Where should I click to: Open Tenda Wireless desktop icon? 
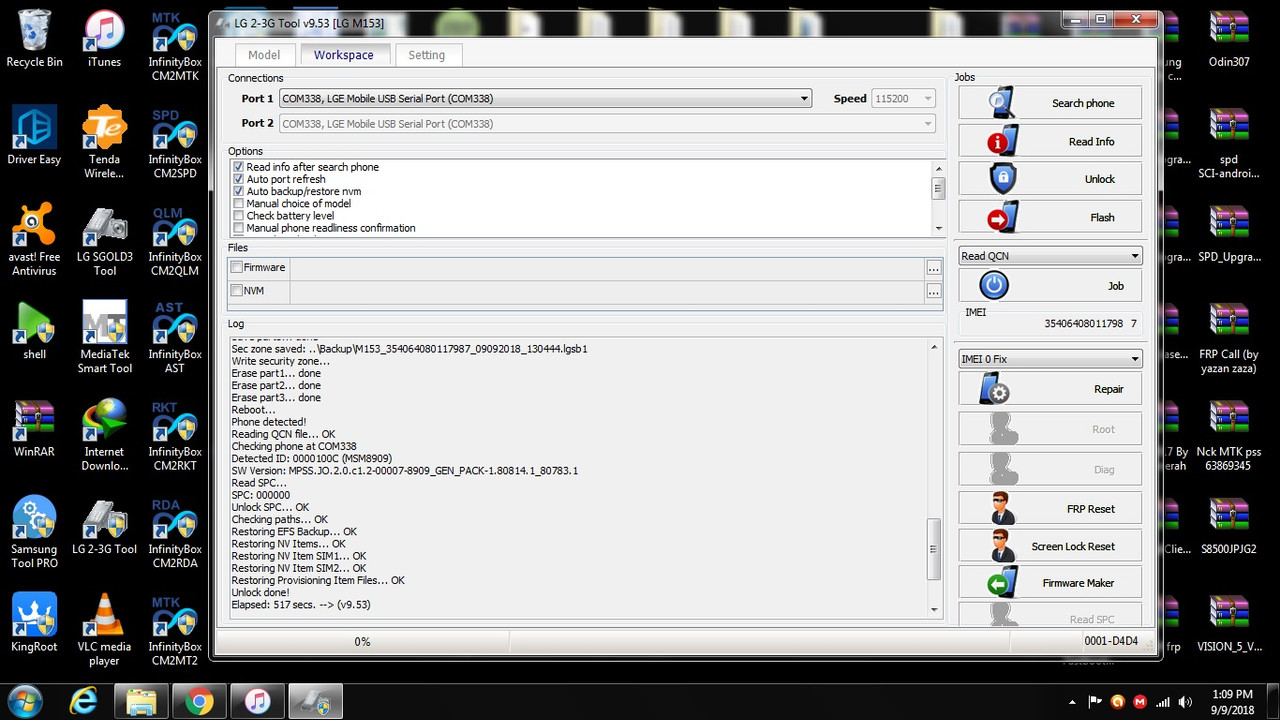104,142
